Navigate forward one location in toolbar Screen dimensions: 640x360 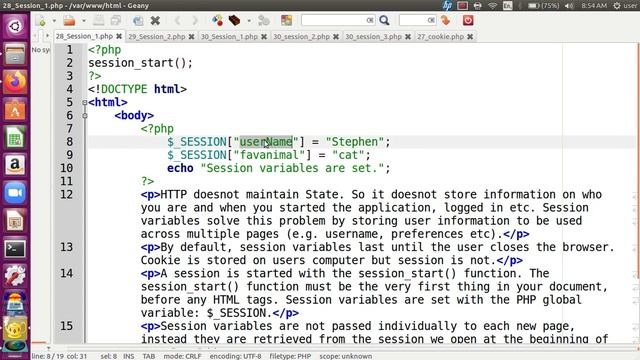pyautogui.click(x=195, y=20)
